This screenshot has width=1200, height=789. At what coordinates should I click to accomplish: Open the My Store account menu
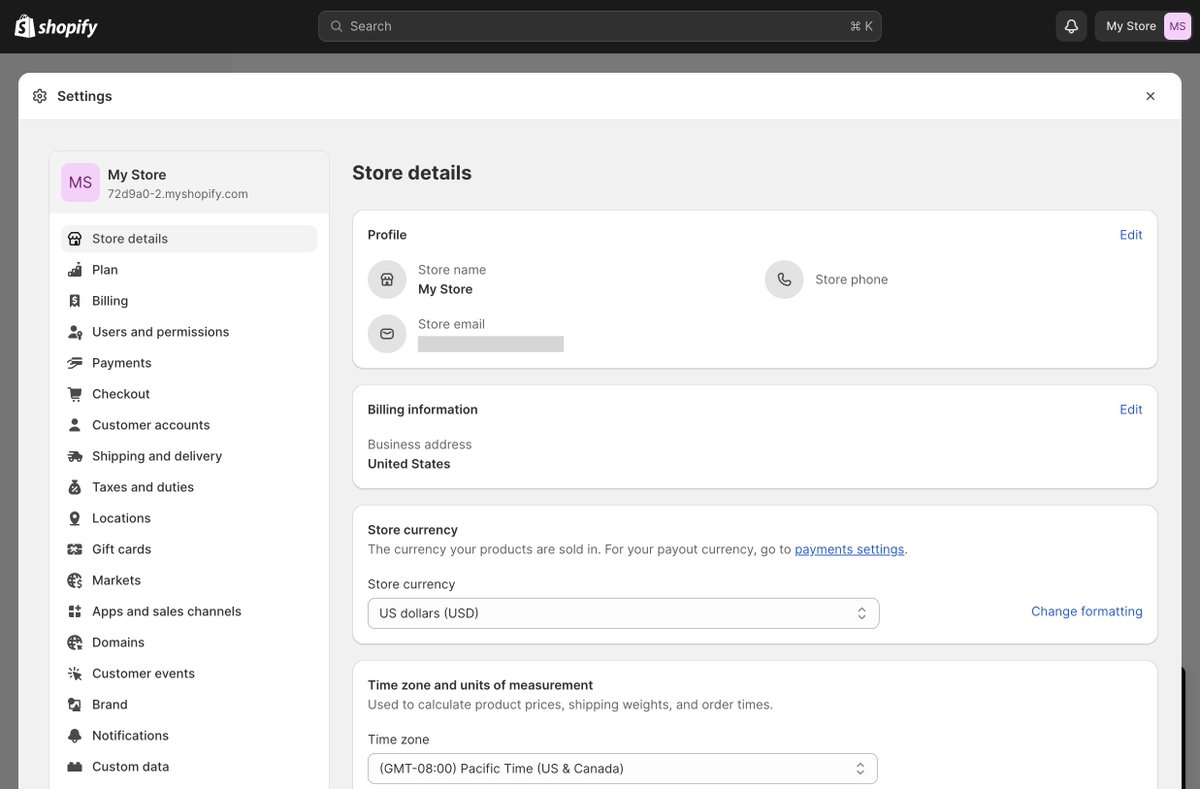[x=1143, y=26]
